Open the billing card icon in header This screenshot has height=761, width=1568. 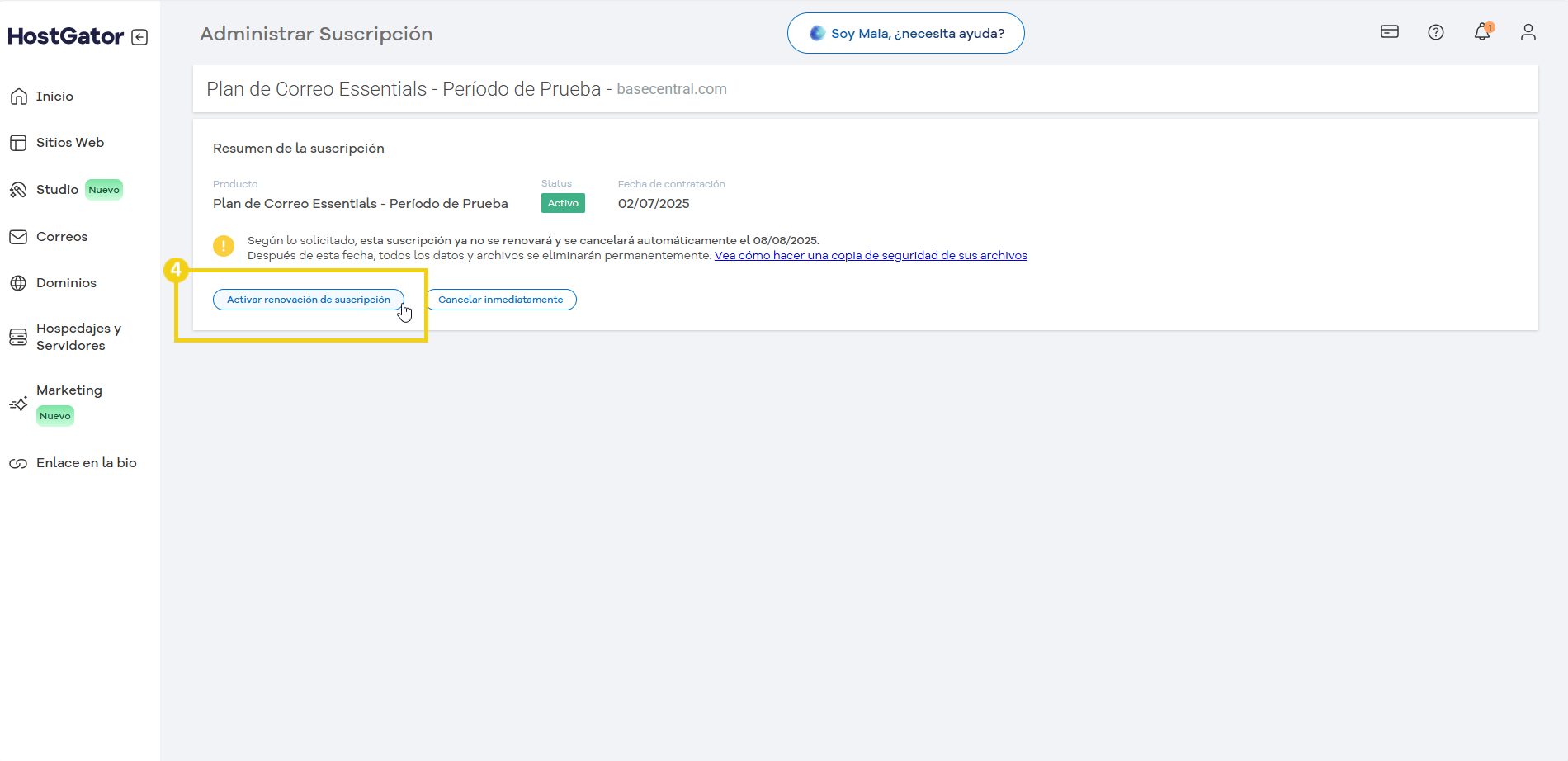[x=1390, y=31]
